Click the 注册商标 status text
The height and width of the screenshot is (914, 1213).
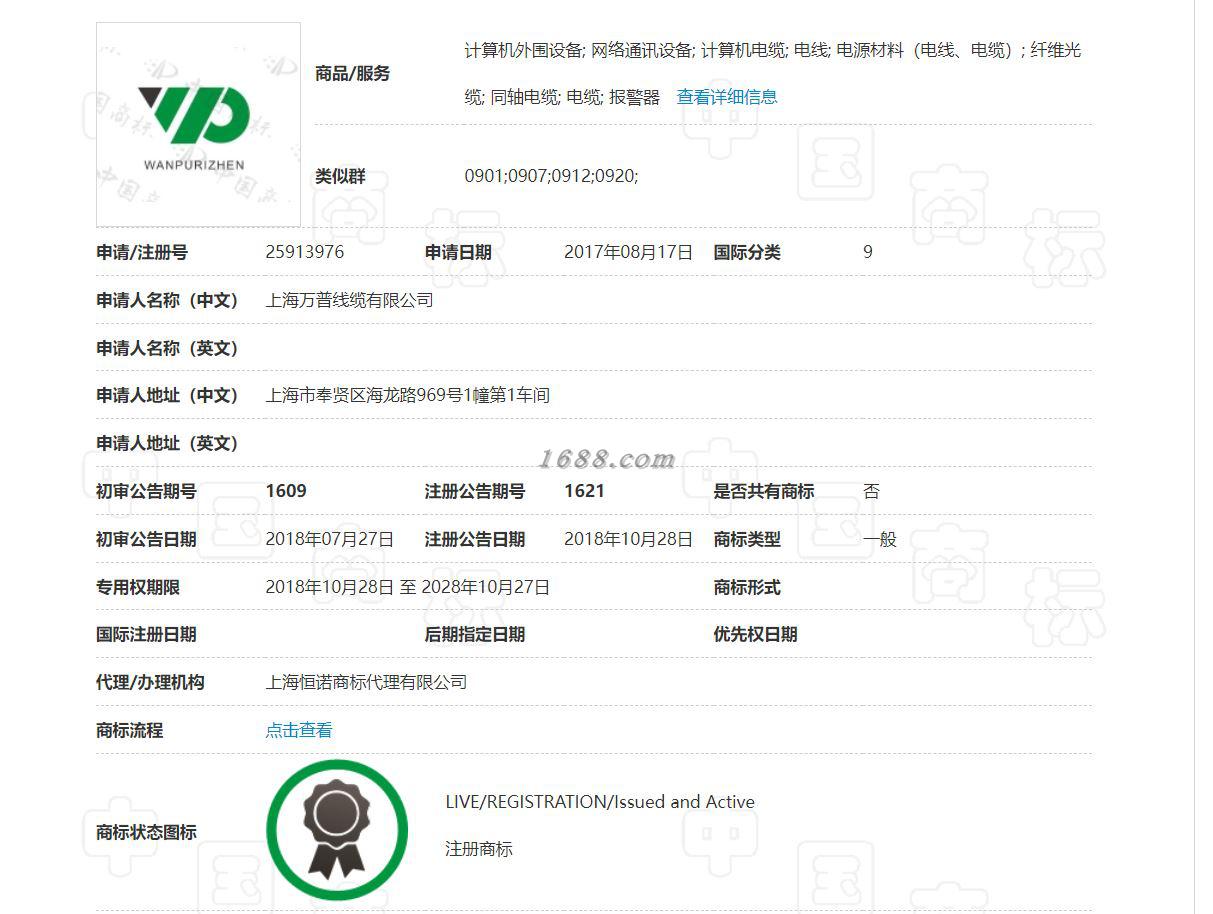coord(479,849)
